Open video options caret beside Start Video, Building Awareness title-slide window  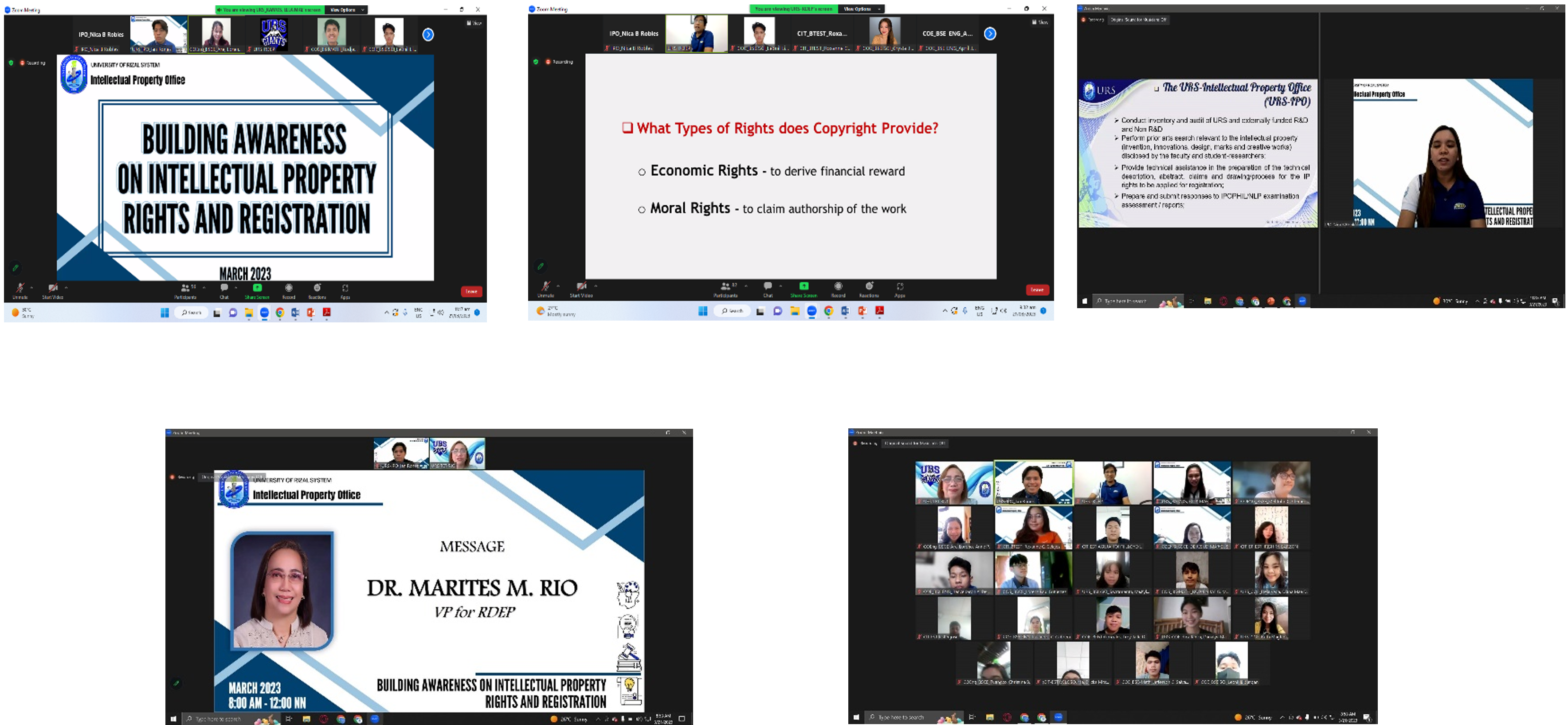(67, 287)
